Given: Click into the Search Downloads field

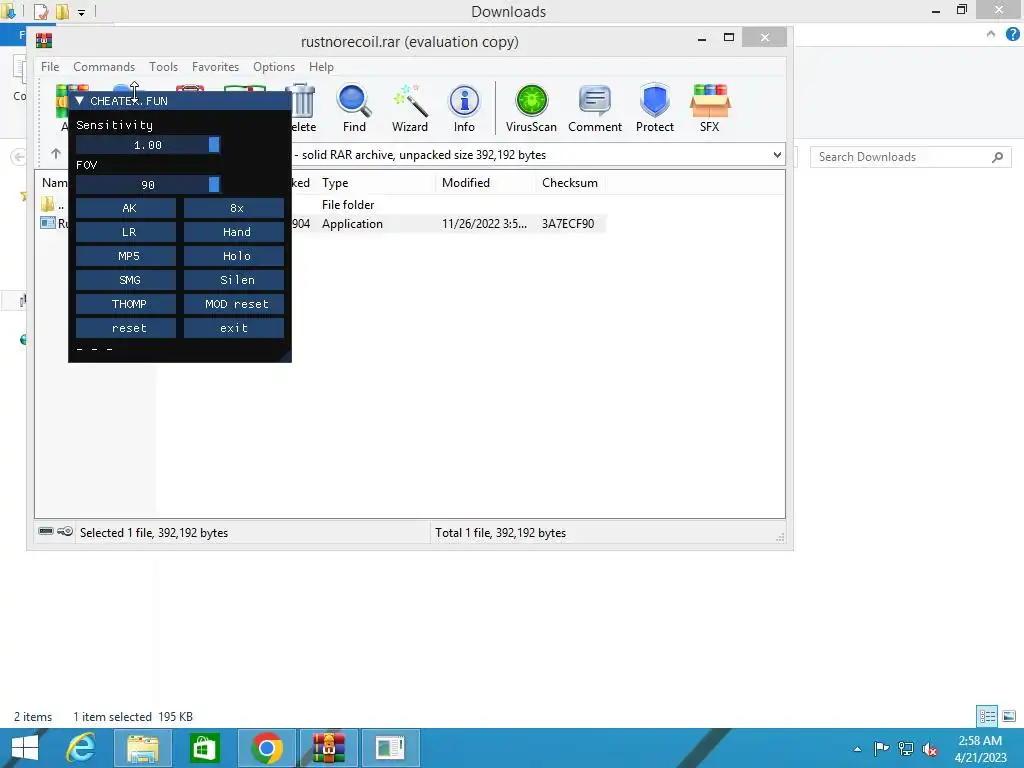Looking at the screenshot, I should 910,157.
